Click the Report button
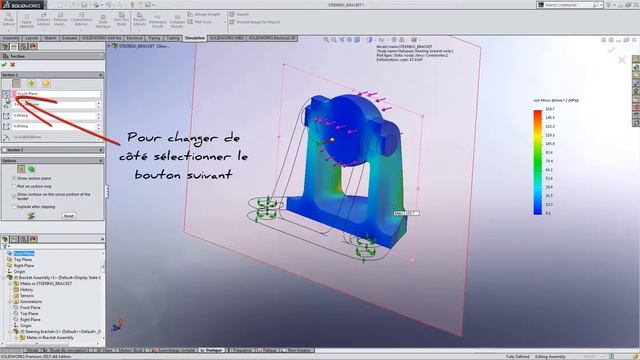 tap(239, 14)
